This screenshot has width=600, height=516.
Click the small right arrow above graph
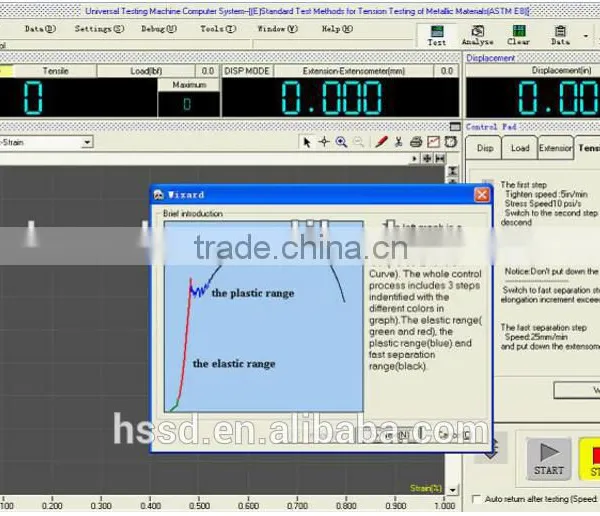(x=414, y=158)
